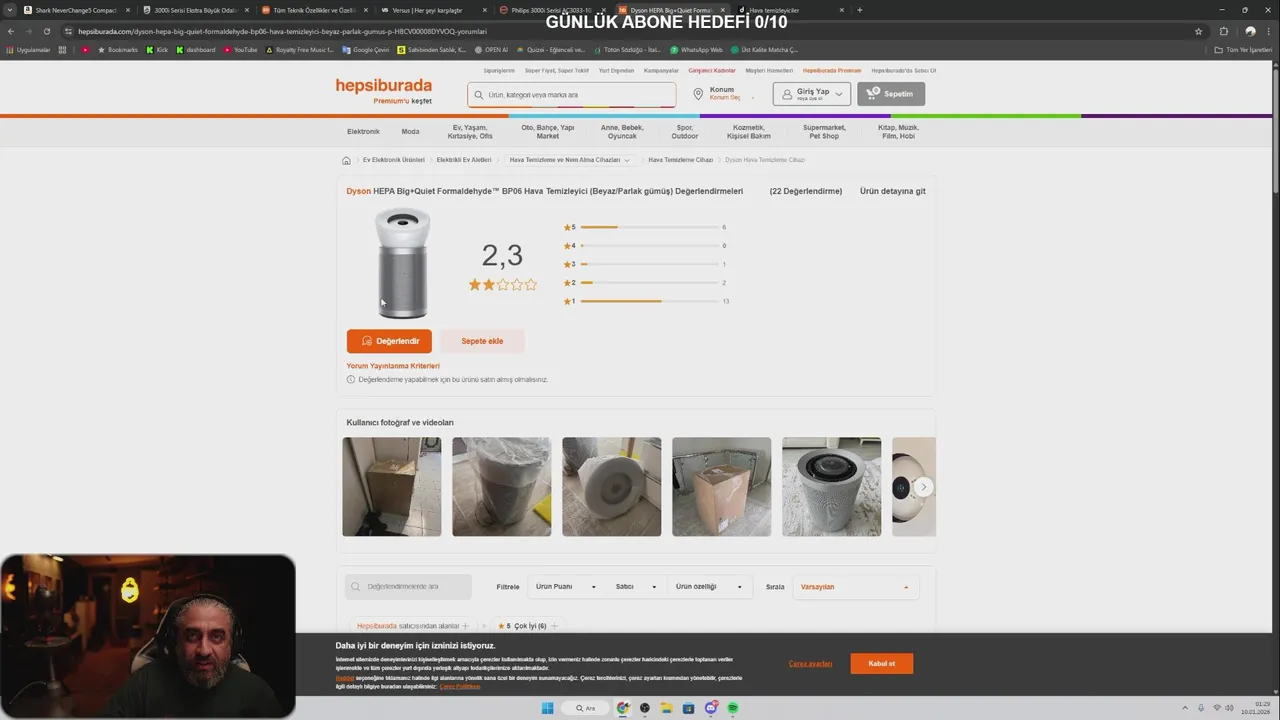Expand the Ürün Puanı filter dropdown
Viewport: 1280px width, 720px height.
566,587
